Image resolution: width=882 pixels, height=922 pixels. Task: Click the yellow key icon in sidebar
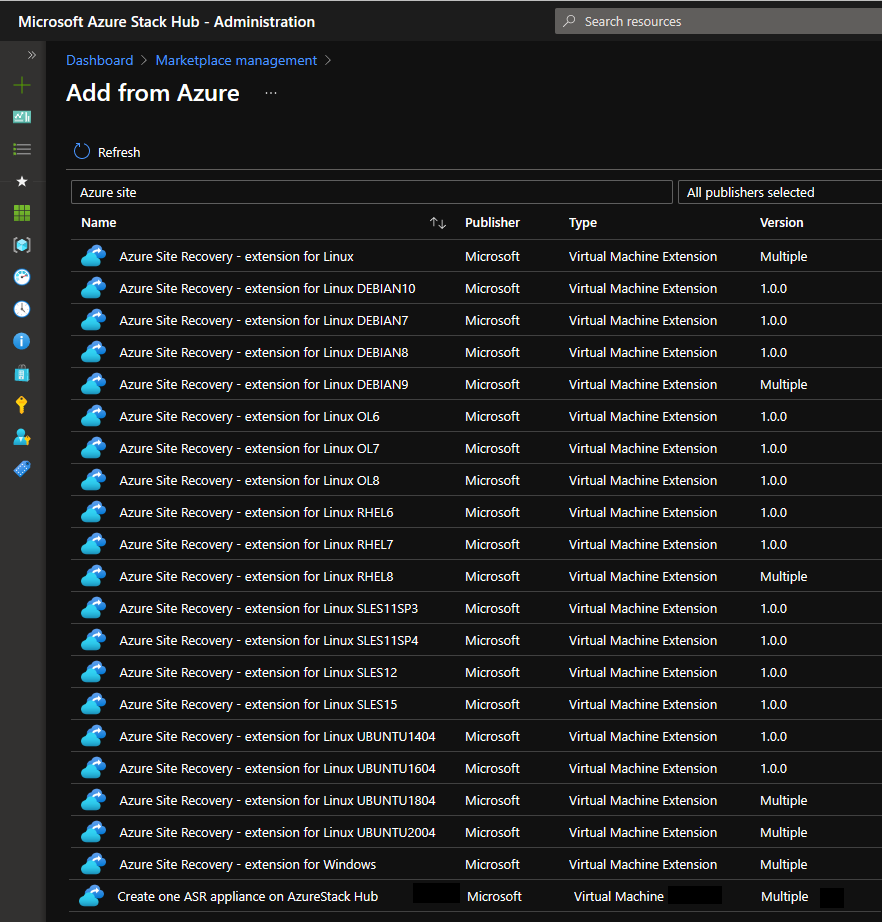pyautogui.click(x=22, y=405)
